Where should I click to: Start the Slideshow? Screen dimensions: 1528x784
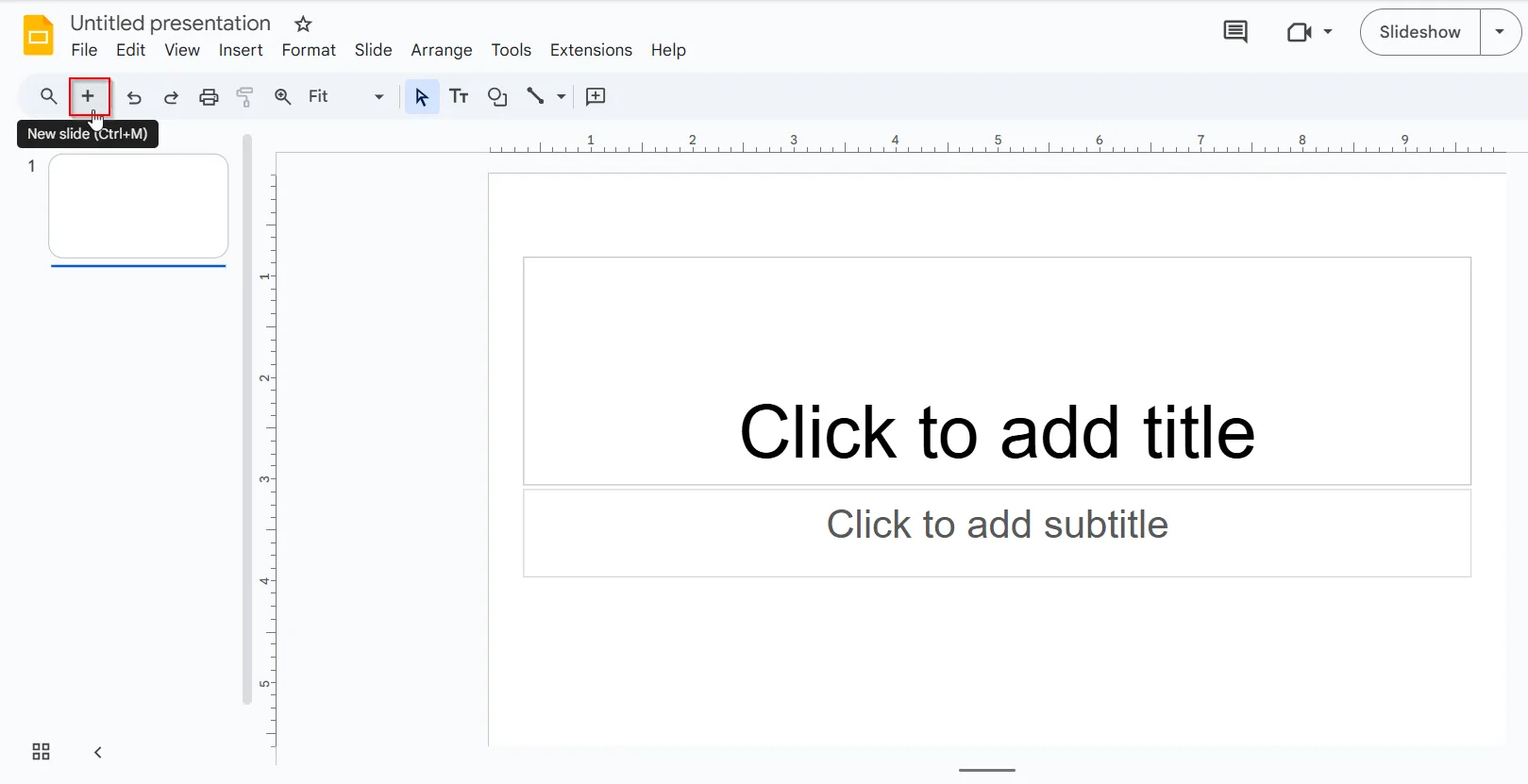pos(1419,32)
